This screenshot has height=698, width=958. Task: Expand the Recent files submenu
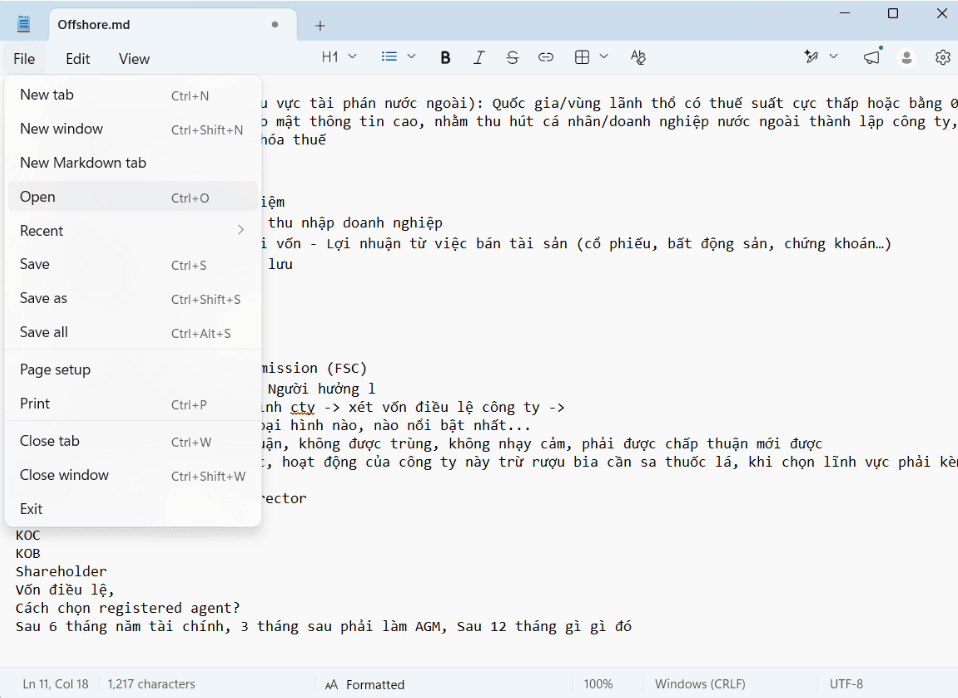131,230
